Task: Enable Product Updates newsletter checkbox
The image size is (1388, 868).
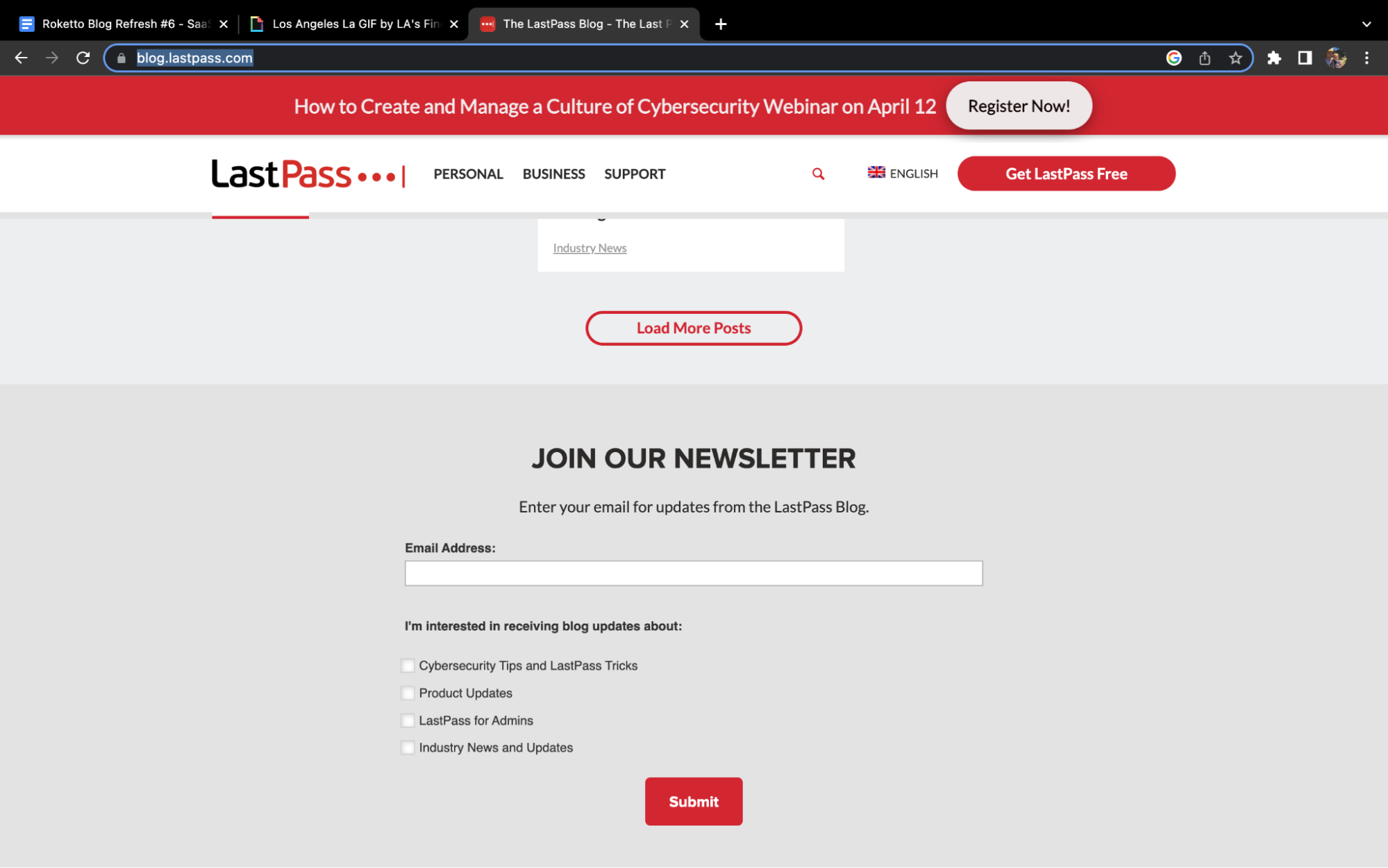Action: [x=407, y=693]
